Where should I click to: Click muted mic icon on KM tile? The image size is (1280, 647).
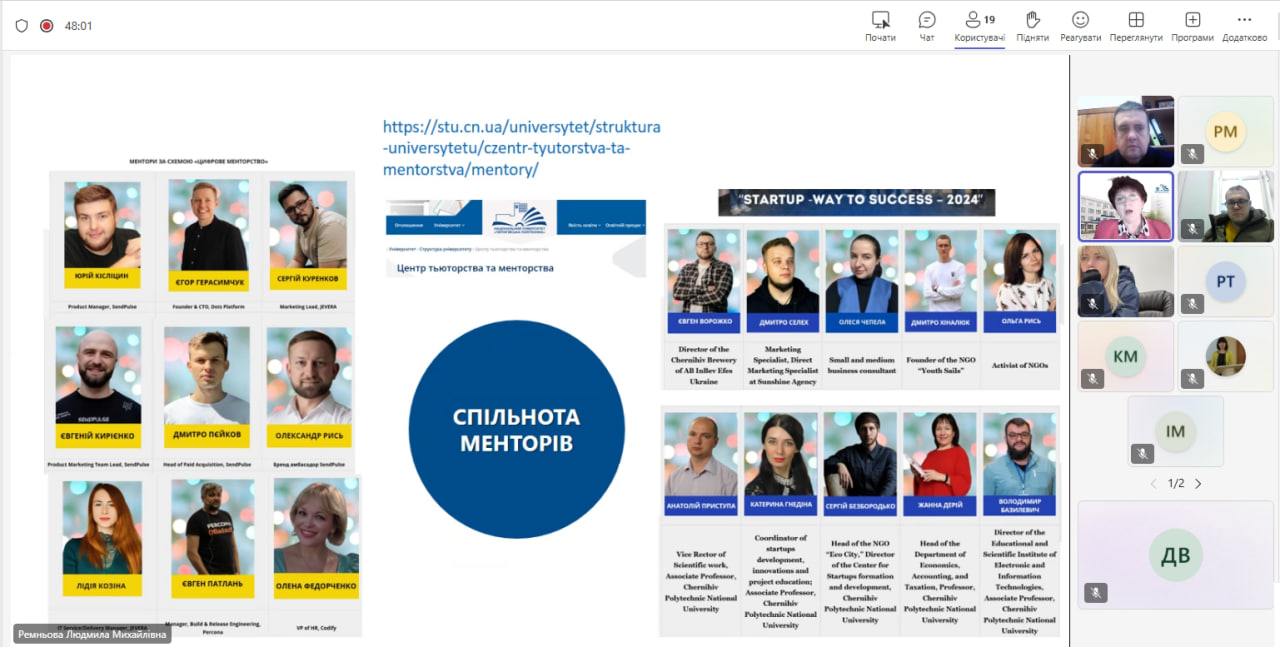(1092, 379)
